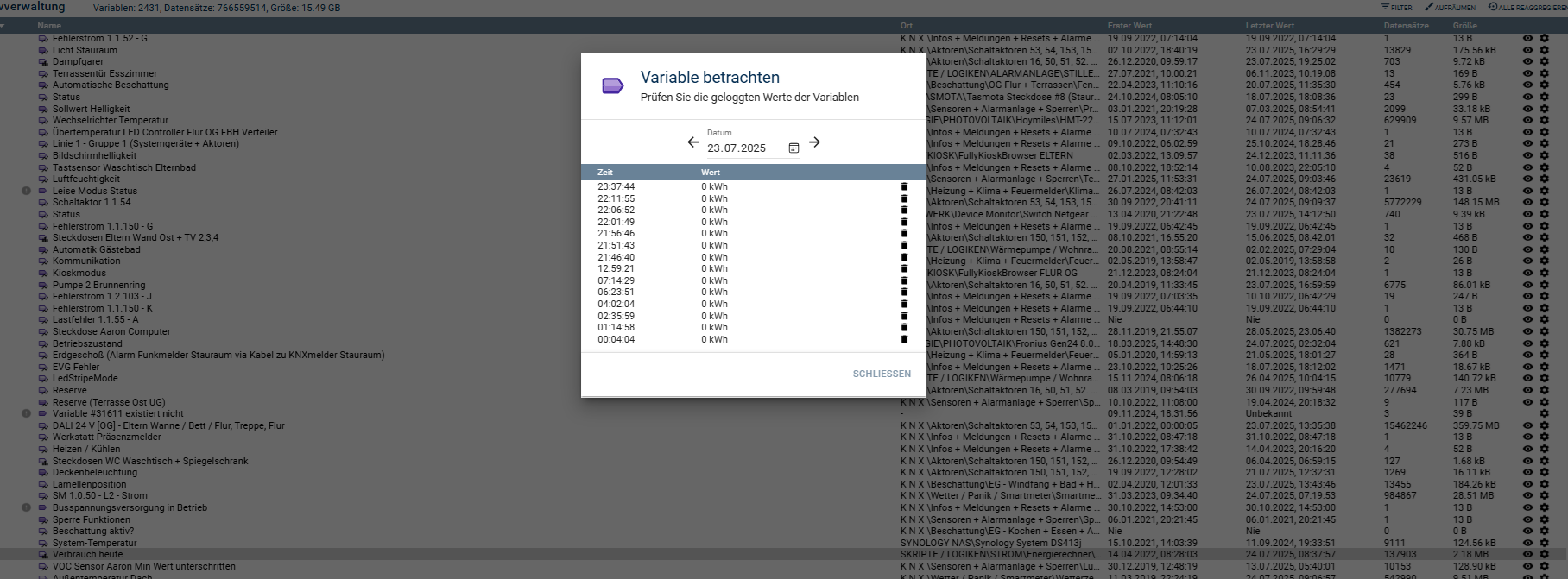Click trash icon for 12:59:21 entry
The height and width of the screenshot is (579, 1568).
pyautogui.click(x=904, y=268)
